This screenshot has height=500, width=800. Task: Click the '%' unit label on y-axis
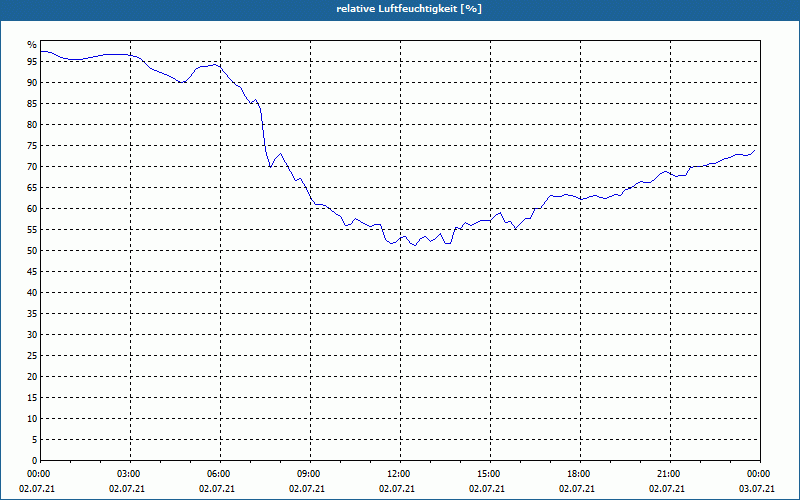[32, 45]
